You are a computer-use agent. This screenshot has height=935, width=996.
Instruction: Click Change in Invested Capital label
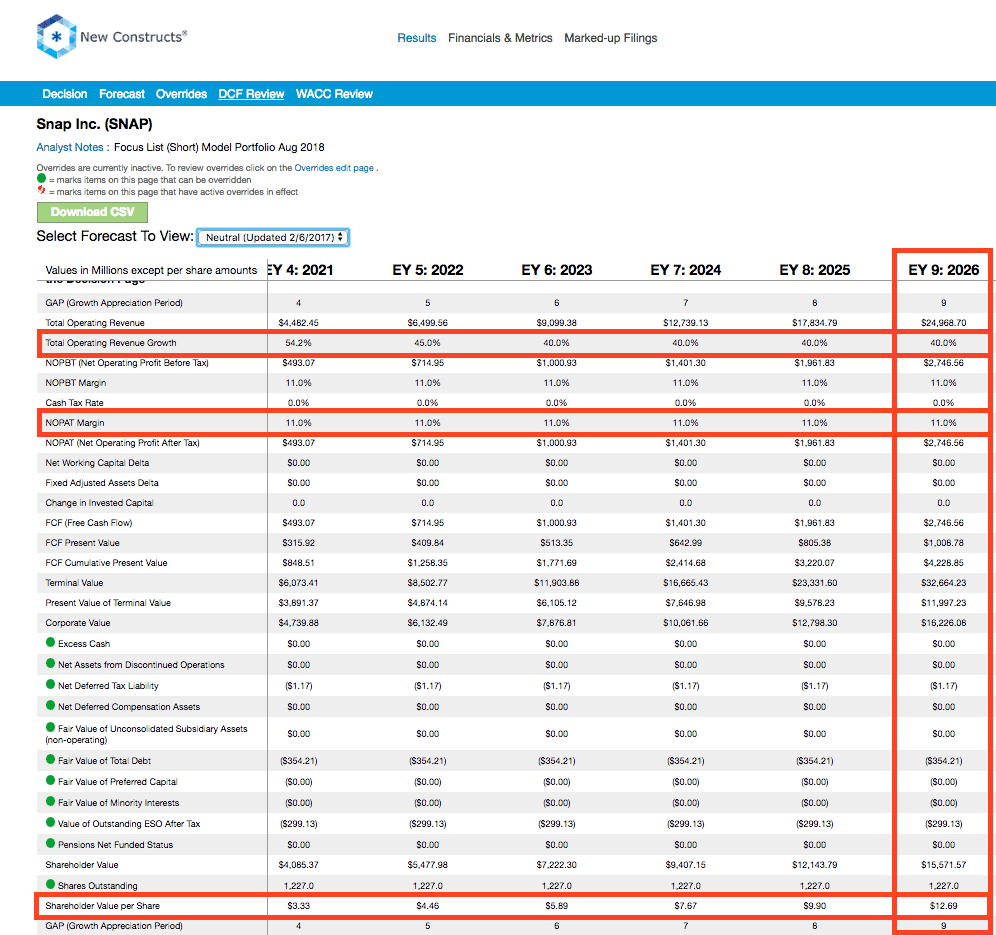coord(99,503)
